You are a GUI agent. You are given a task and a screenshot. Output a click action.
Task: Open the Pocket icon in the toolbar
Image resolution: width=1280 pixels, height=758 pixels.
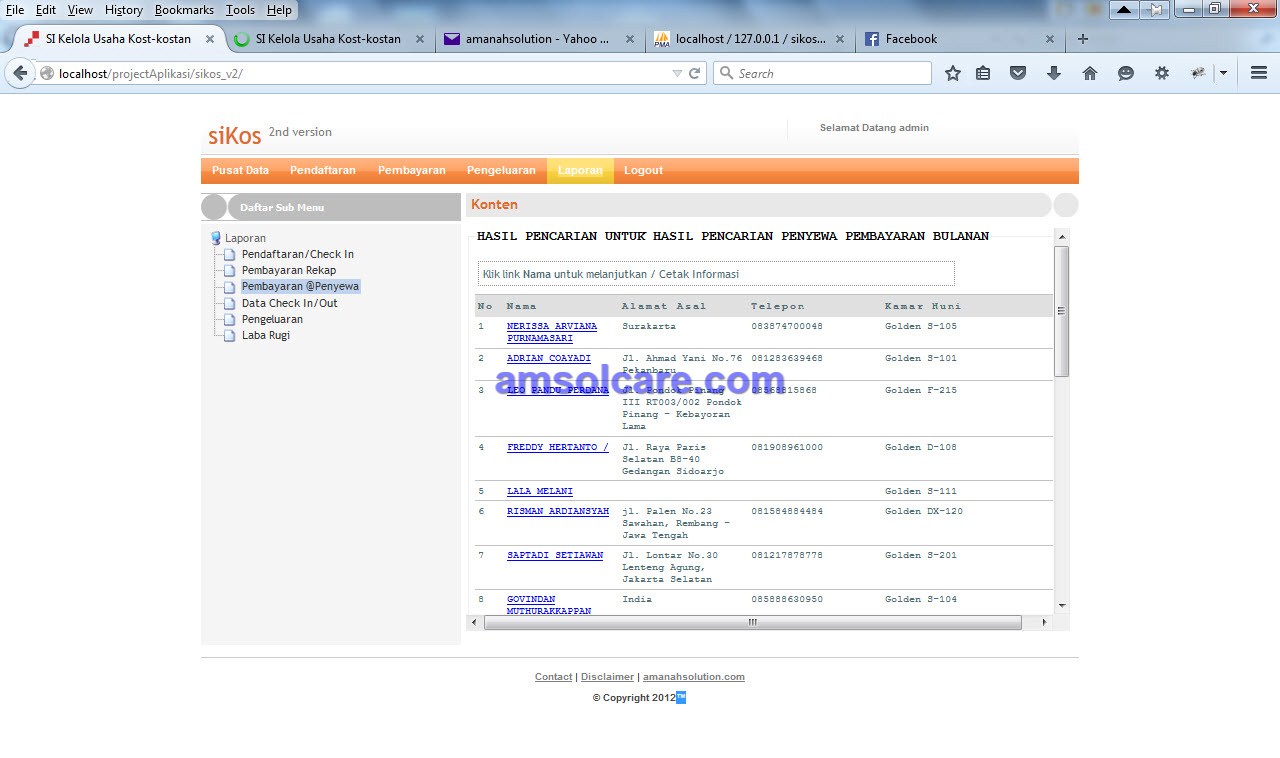pyautogui.click(x=1018, y=73)
